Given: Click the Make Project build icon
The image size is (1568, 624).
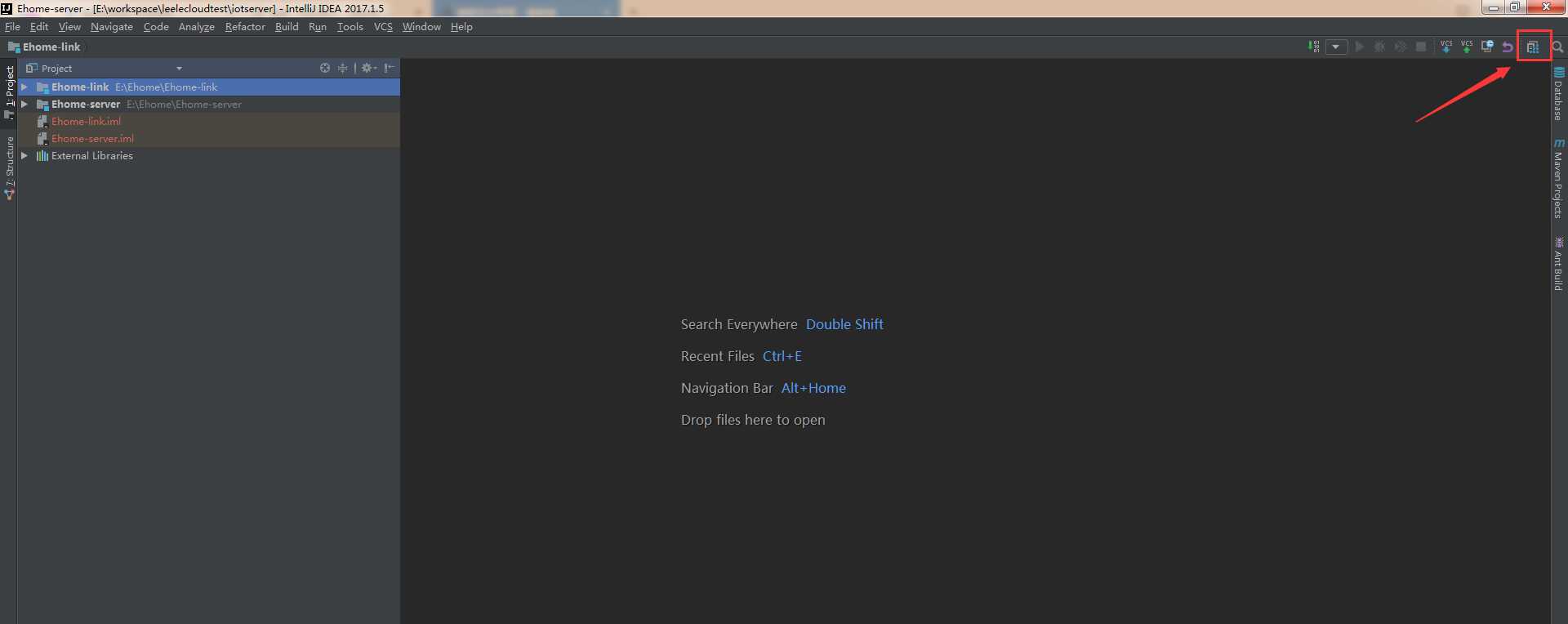Looking at the screenshot, I should (x=1314, y=47).
